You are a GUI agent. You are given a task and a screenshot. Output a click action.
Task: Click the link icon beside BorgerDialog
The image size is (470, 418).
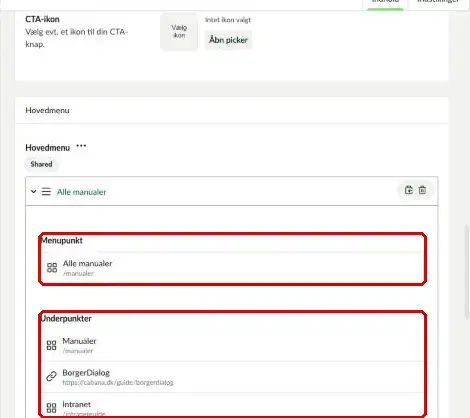51,376
